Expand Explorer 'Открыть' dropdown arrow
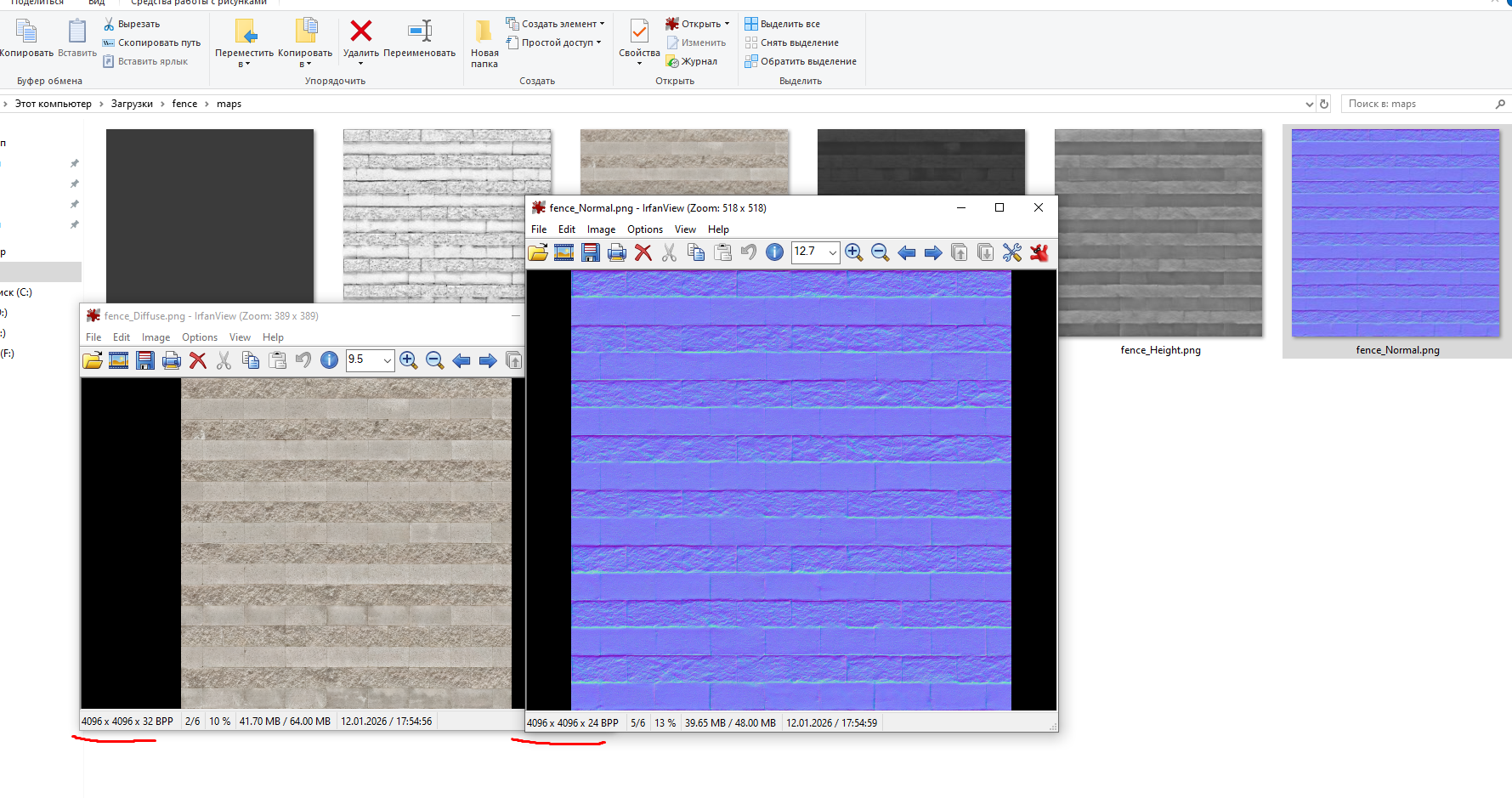The image size is (1512, 798). 727,24
